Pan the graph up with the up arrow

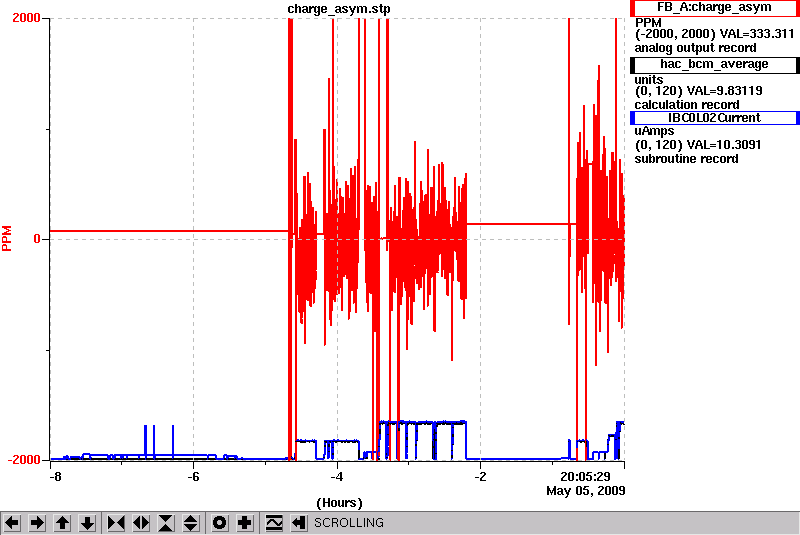click(62, 523)
